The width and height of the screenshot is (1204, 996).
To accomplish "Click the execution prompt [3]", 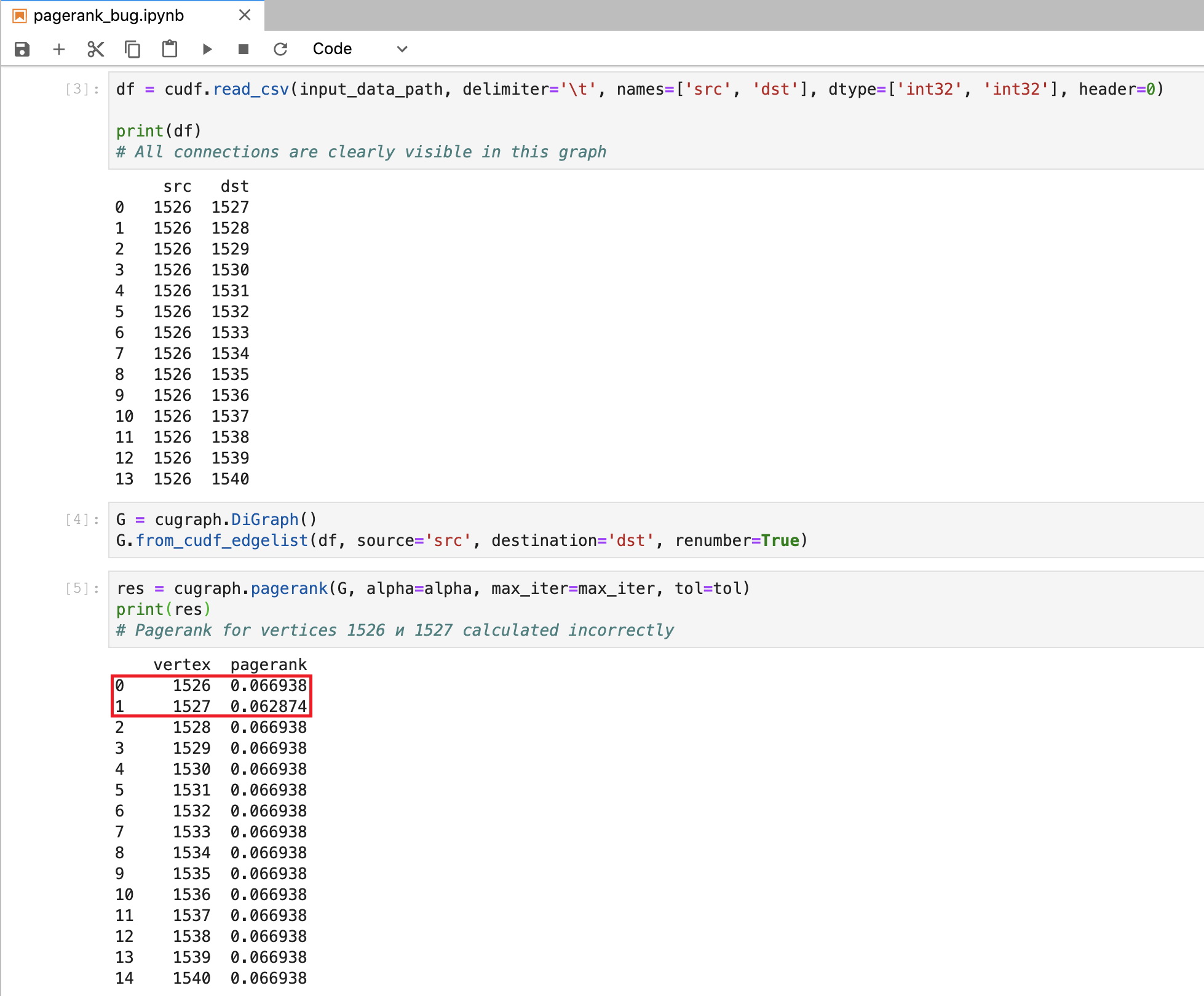I will 78,89.
